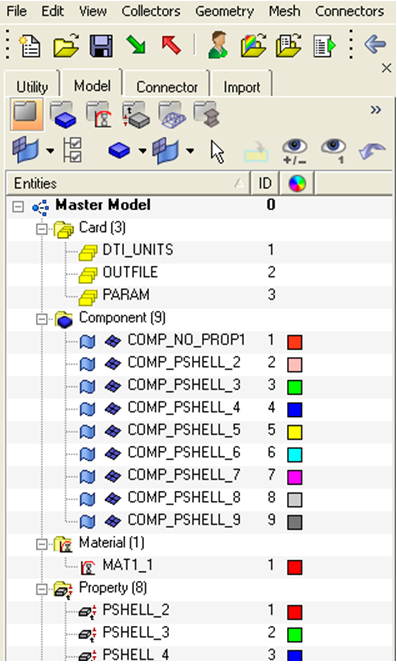Select the Property View icon
397x671 pixels.
(x=136, y=114)
